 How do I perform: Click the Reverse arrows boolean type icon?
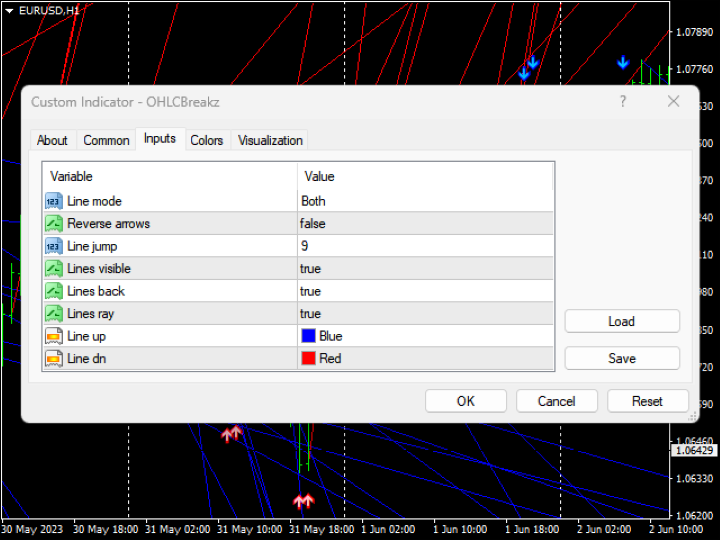click(54, 224)
